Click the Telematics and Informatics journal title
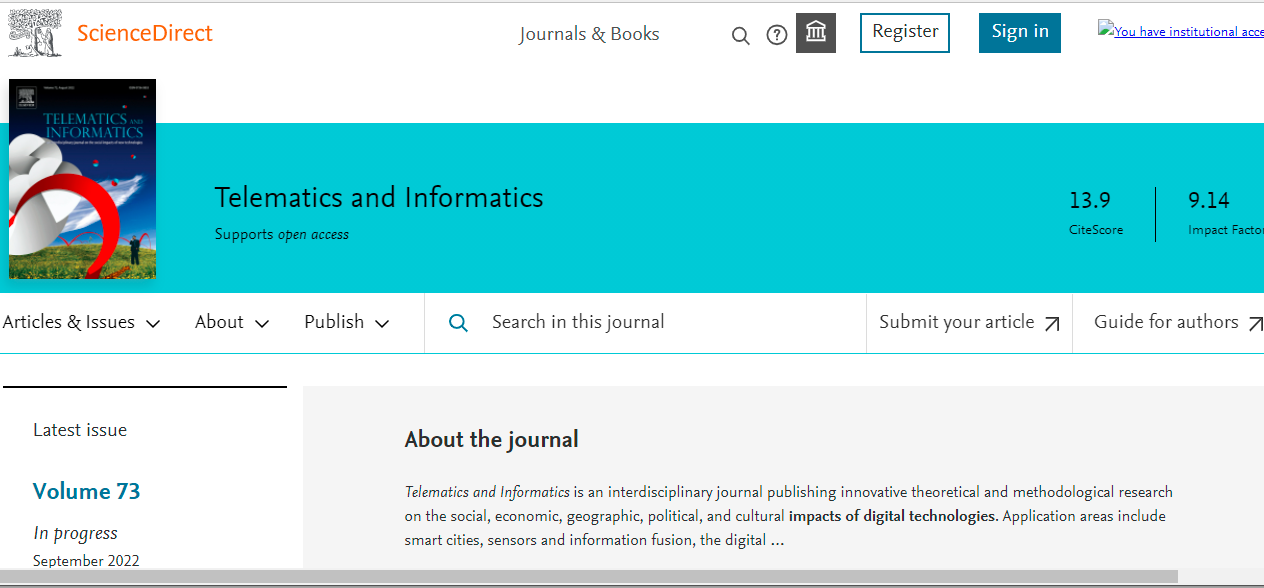The image size is (1264, 588). point(379,198)
